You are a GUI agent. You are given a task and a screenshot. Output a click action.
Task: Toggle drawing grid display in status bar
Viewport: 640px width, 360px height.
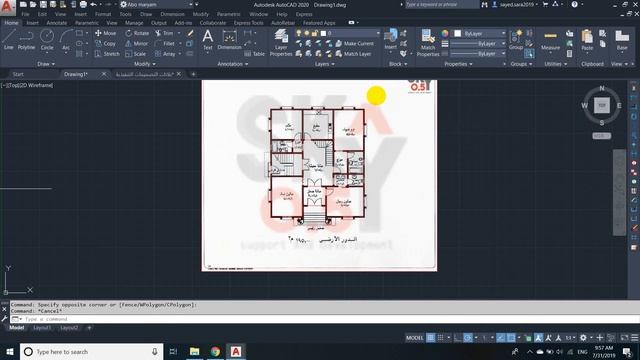pyautogui.click(x=431, y=338)
